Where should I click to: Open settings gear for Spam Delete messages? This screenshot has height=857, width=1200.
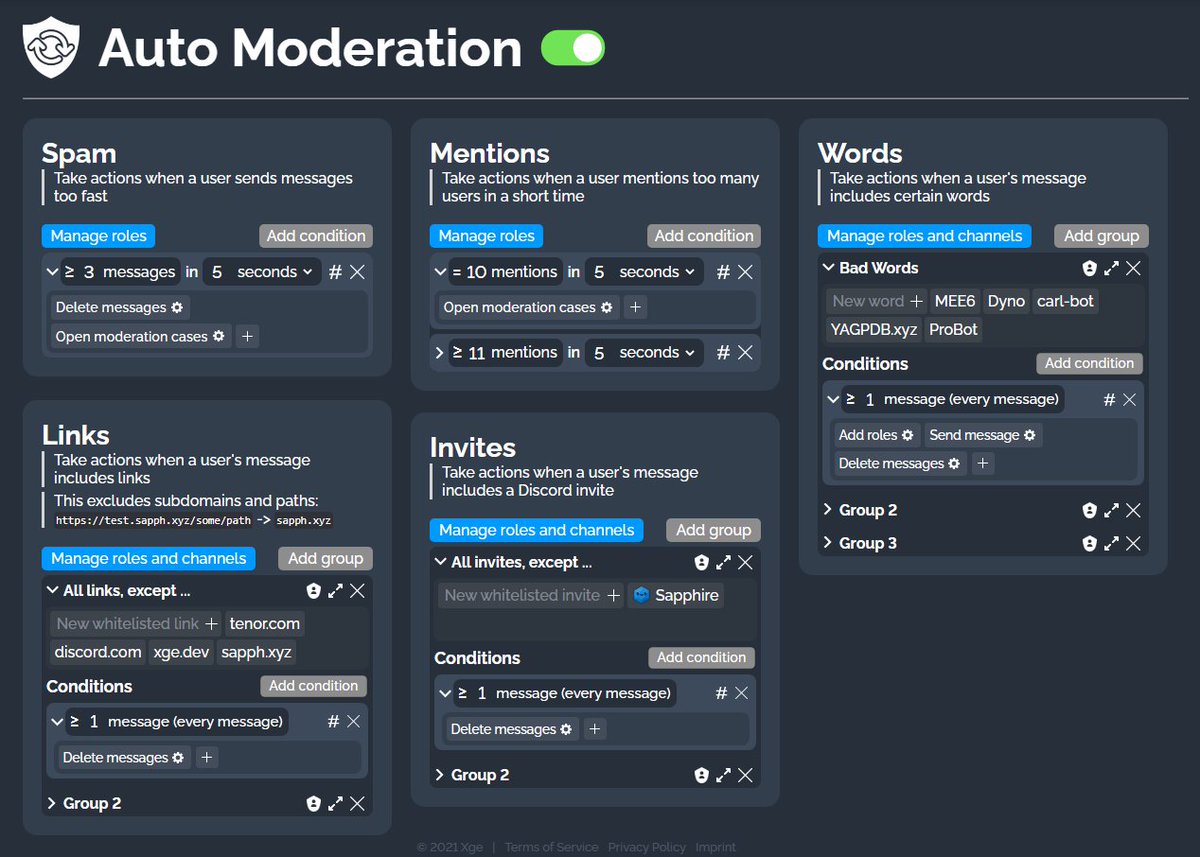click(177, 308)
